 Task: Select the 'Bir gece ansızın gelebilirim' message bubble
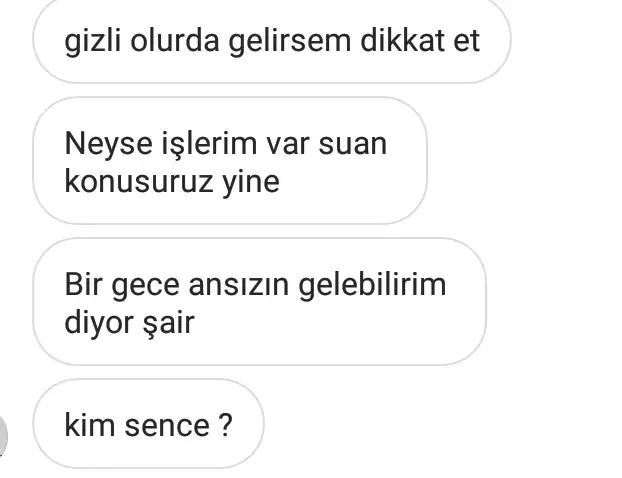click(259, 301)
